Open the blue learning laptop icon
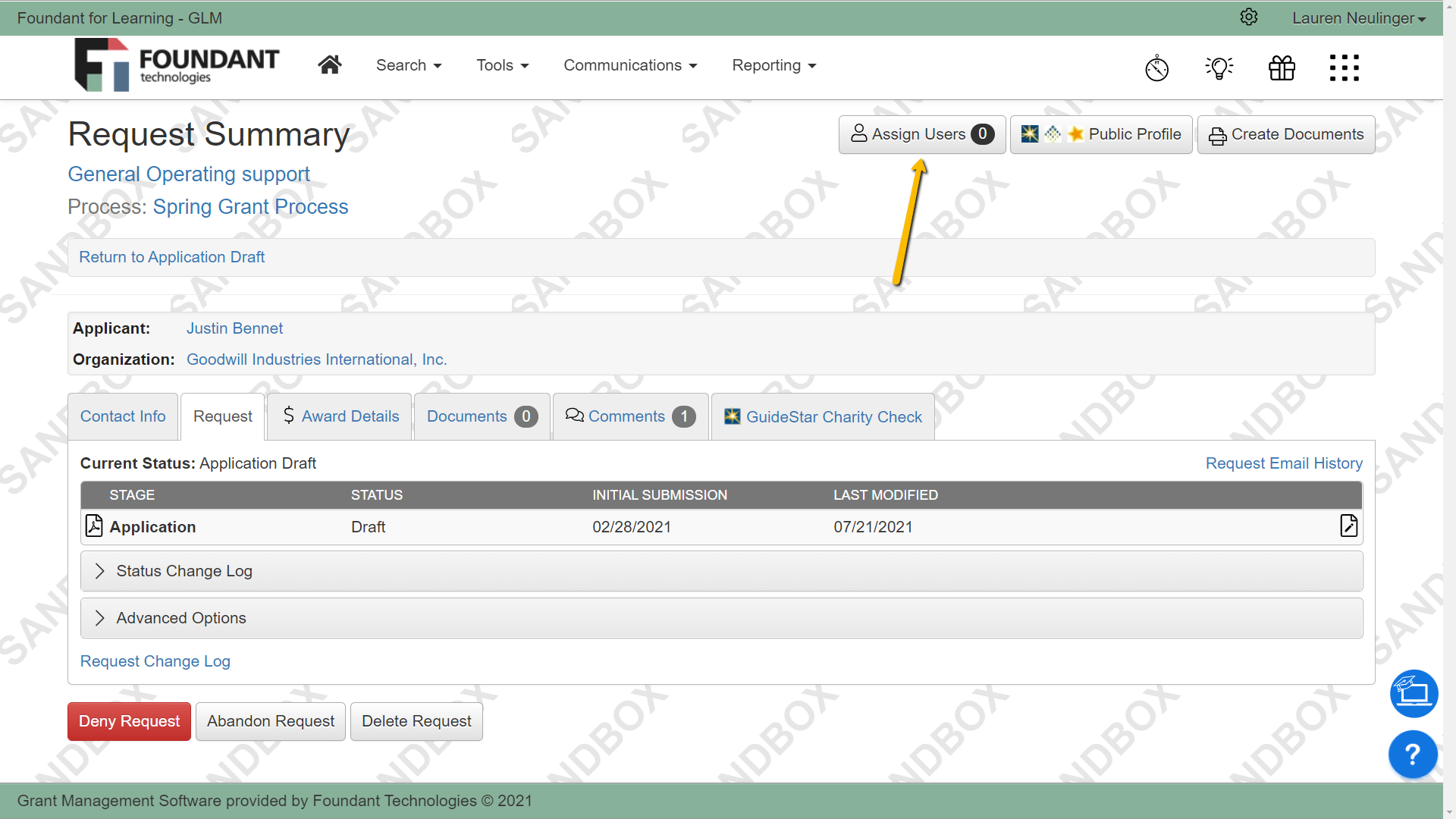This screenshot has height=819, width=1456. tap(1414, 693)
